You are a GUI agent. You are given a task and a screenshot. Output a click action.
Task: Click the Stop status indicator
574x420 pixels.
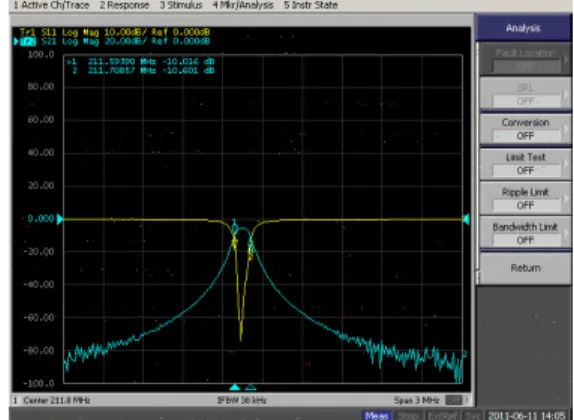pos(409,416)
